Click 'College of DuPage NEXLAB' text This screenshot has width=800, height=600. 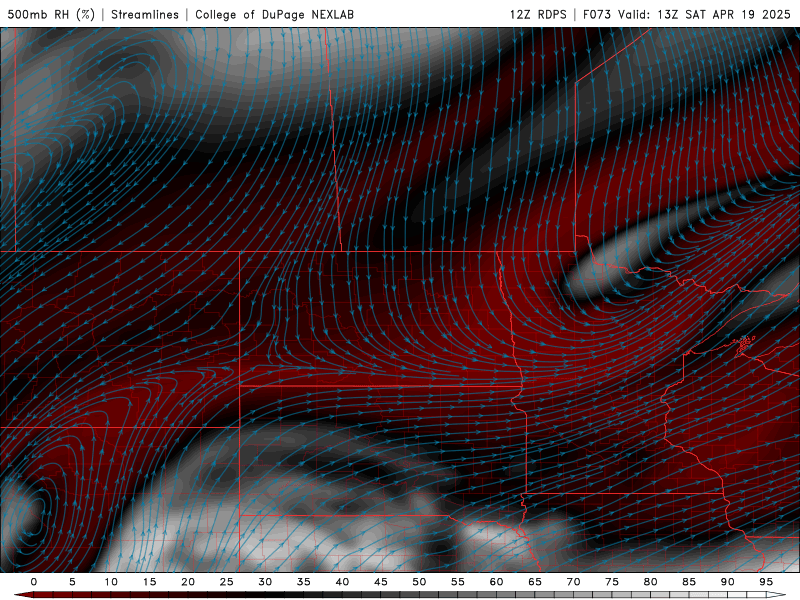pos(274,14)
